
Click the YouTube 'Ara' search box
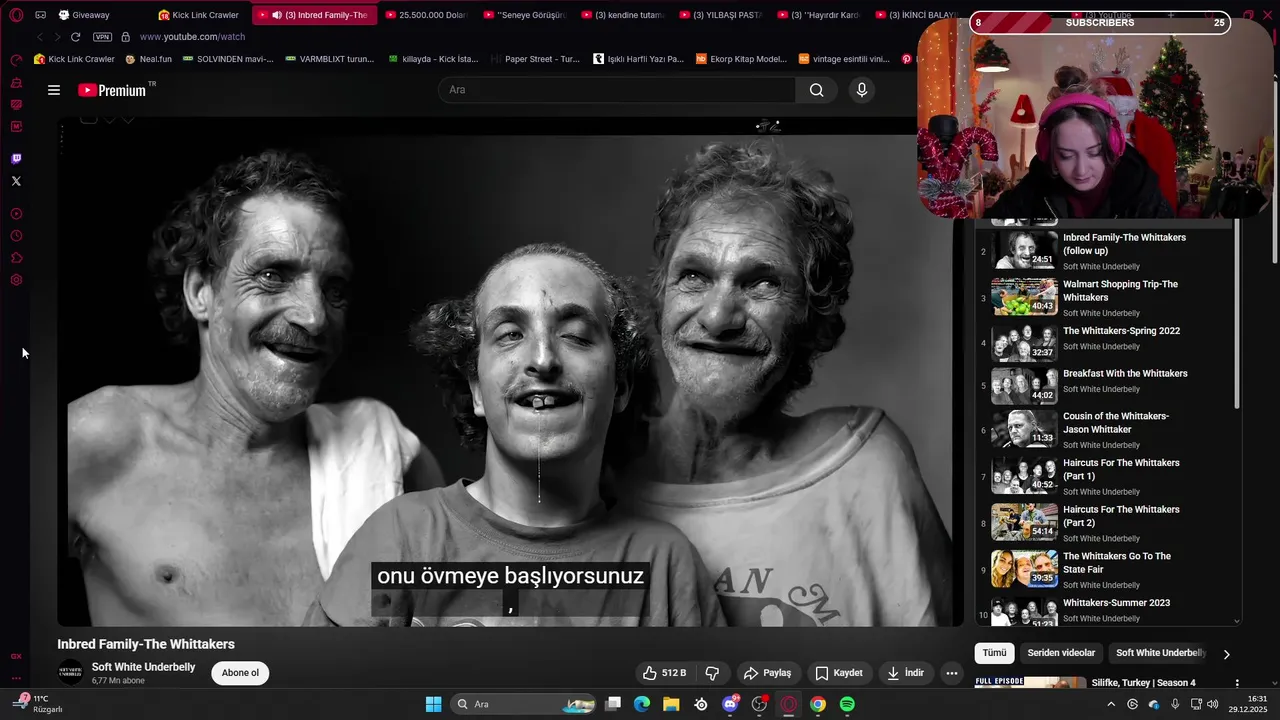coord(617,90)
